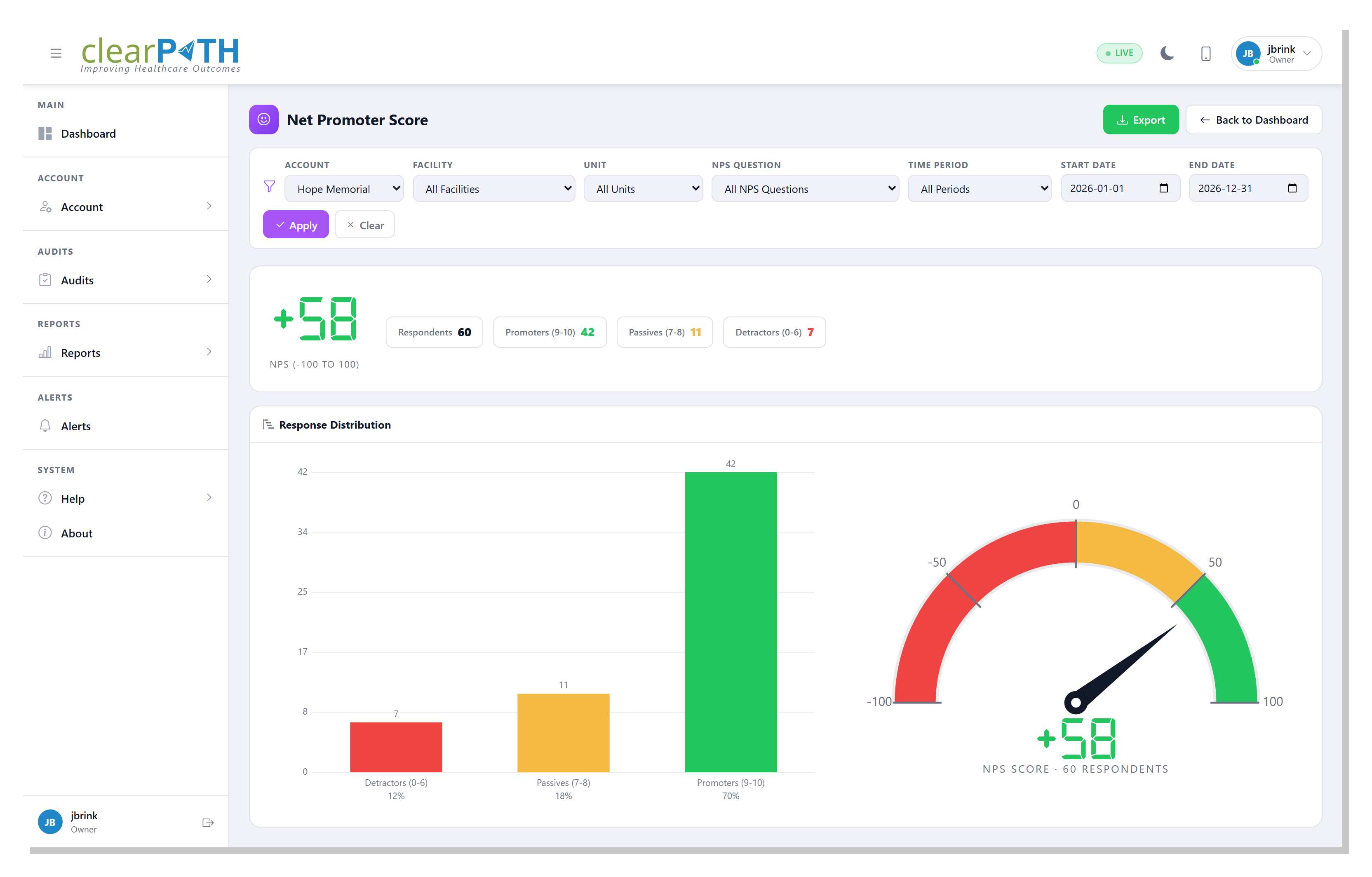Open the All Periods dropdown
The height and width of the screenshot is (877, 1372).
980,188
